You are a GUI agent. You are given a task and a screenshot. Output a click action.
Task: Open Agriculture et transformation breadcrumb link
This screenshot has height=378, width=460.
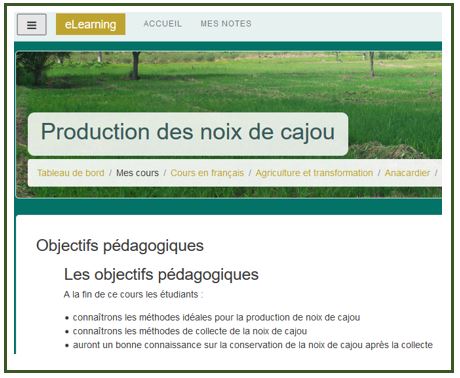click(x=314, y=173)
